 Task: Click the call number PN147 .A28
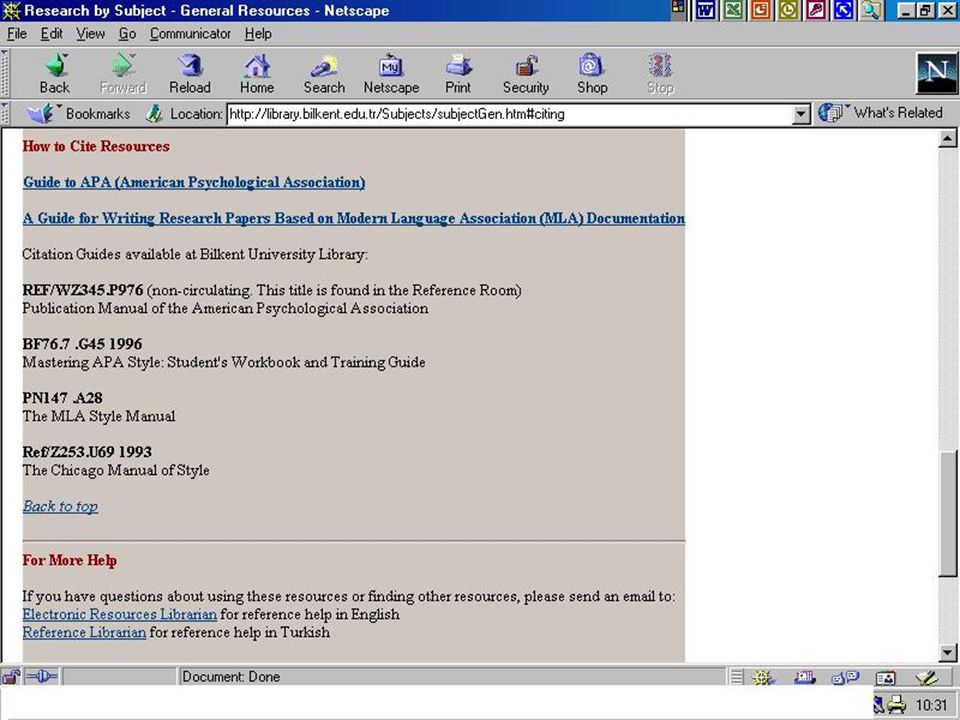pos(62,398)
